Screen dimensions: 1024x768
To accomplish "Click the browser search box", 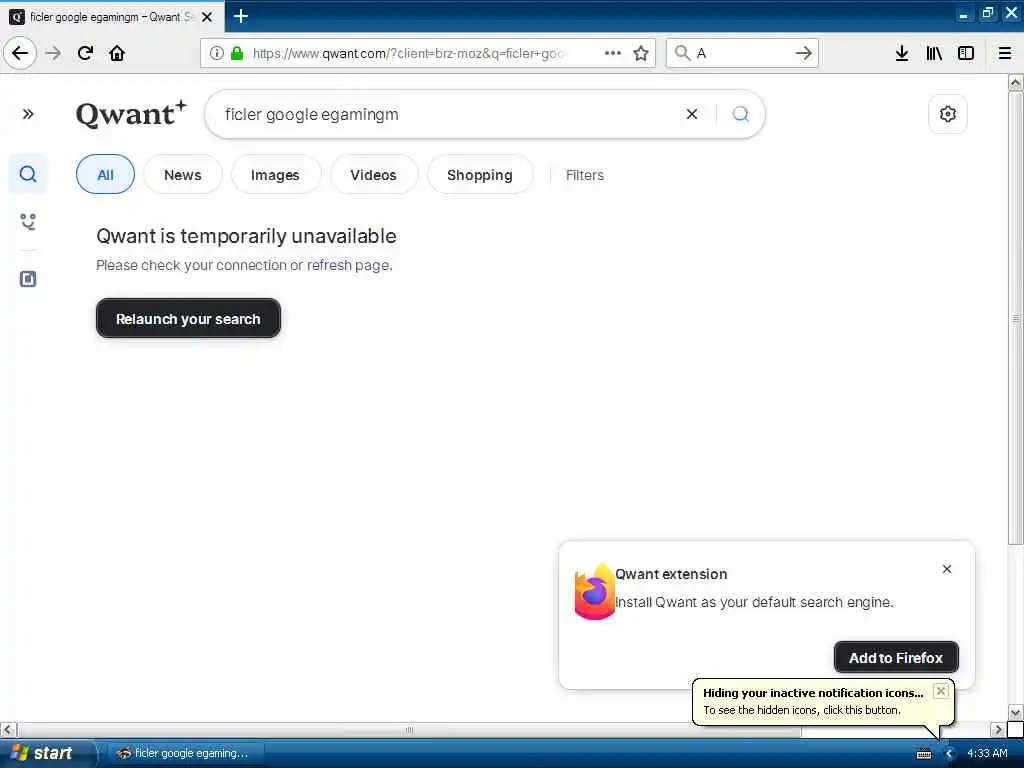I will (744, 53).
